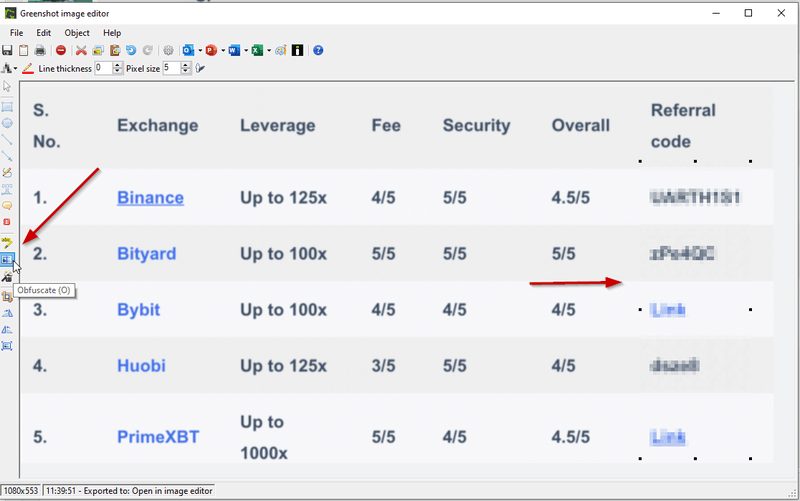Click 'Up to 1000x' in PrimeXBT row

pos(264,437)
